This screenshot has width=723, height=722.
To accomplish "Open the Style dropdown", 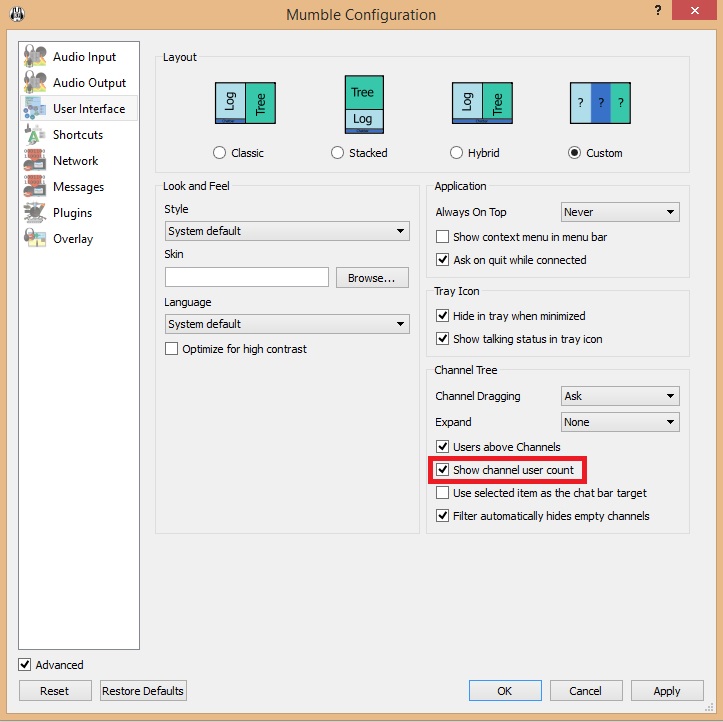I will coord(287,231).
